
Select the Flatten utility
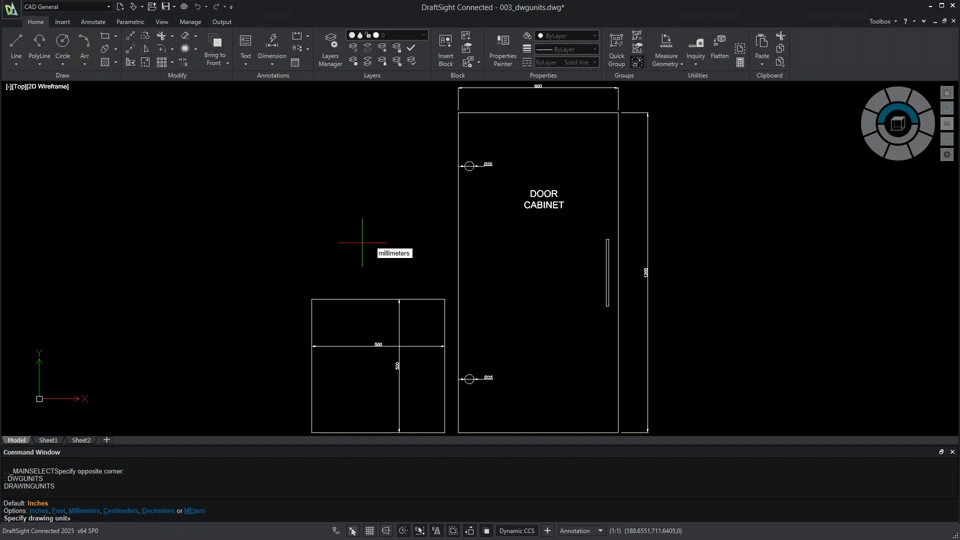(719, 45)
